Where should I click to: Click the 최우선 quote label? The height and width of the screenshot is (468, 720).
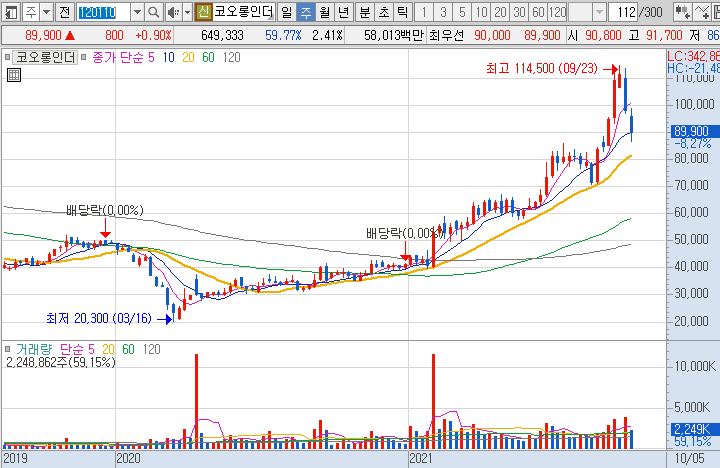tap(446, 35)
